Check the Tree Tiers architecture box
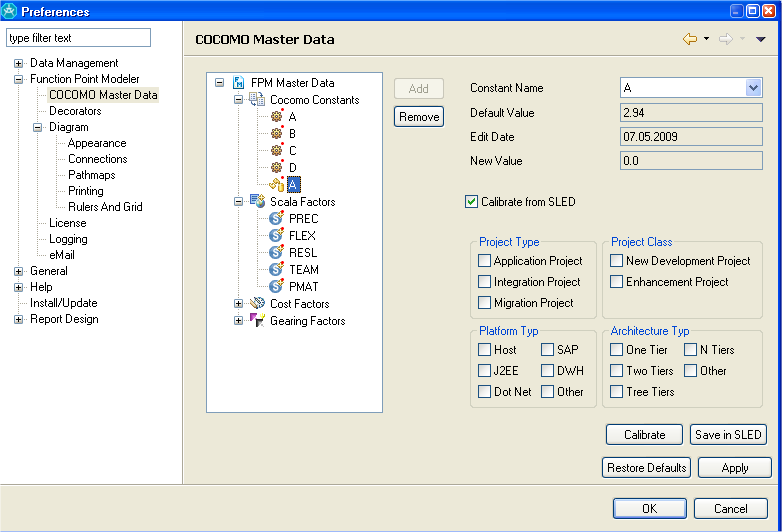 (x=616, y=391)
